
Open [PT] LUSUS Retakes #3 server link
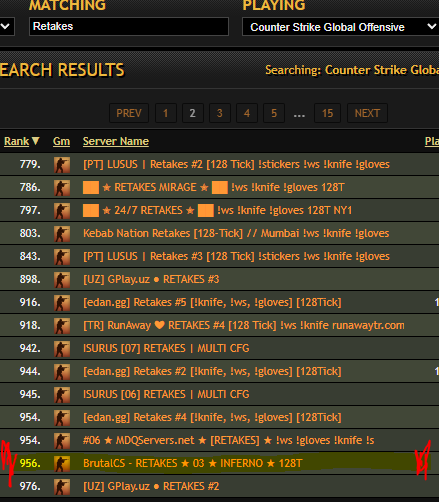[236, 256]
